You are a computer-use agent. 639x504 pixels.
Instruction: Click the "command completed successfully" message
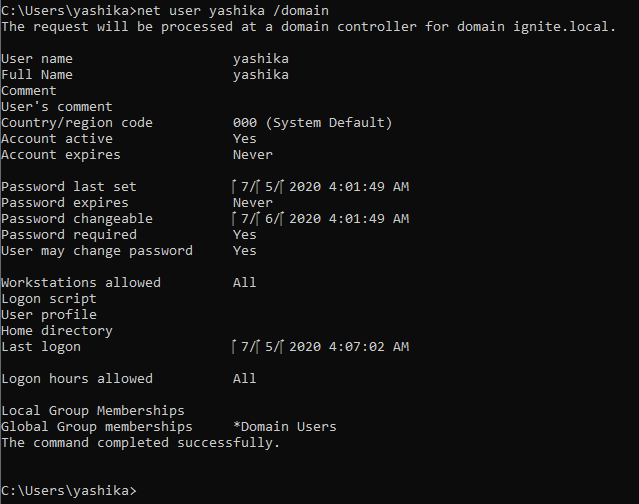point(140,443)
